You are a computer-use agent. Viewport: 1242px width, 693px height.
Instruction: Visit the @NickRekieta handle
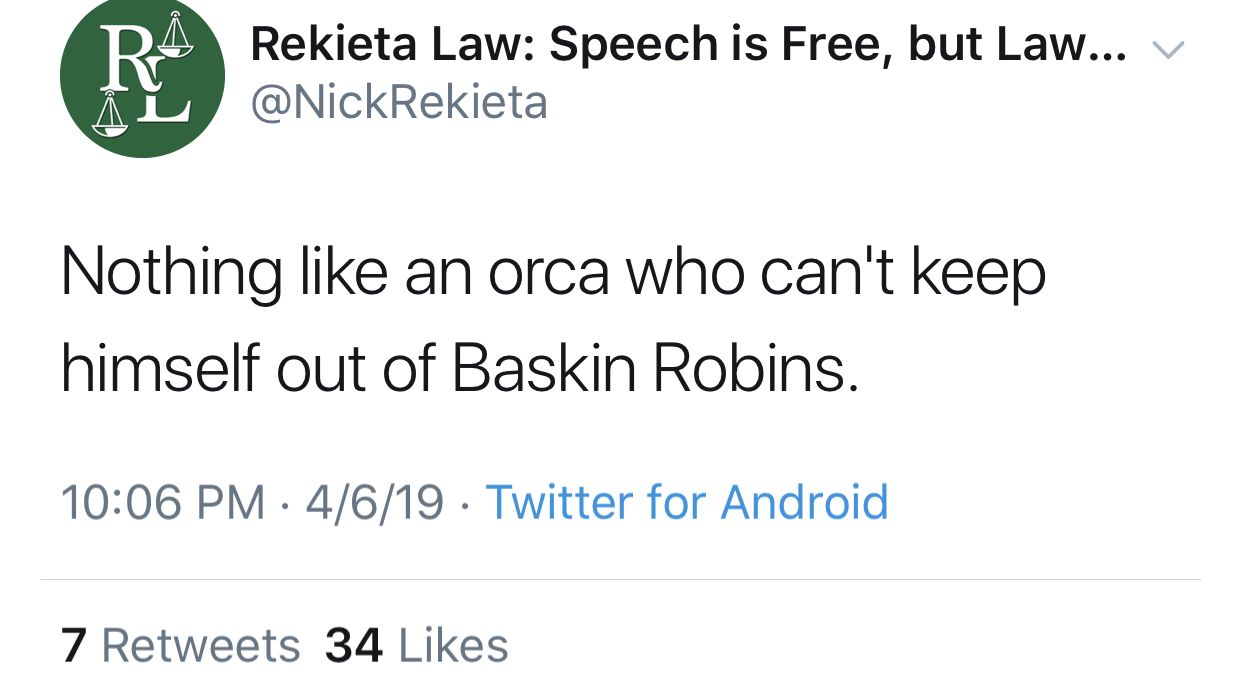pos(398,102)
